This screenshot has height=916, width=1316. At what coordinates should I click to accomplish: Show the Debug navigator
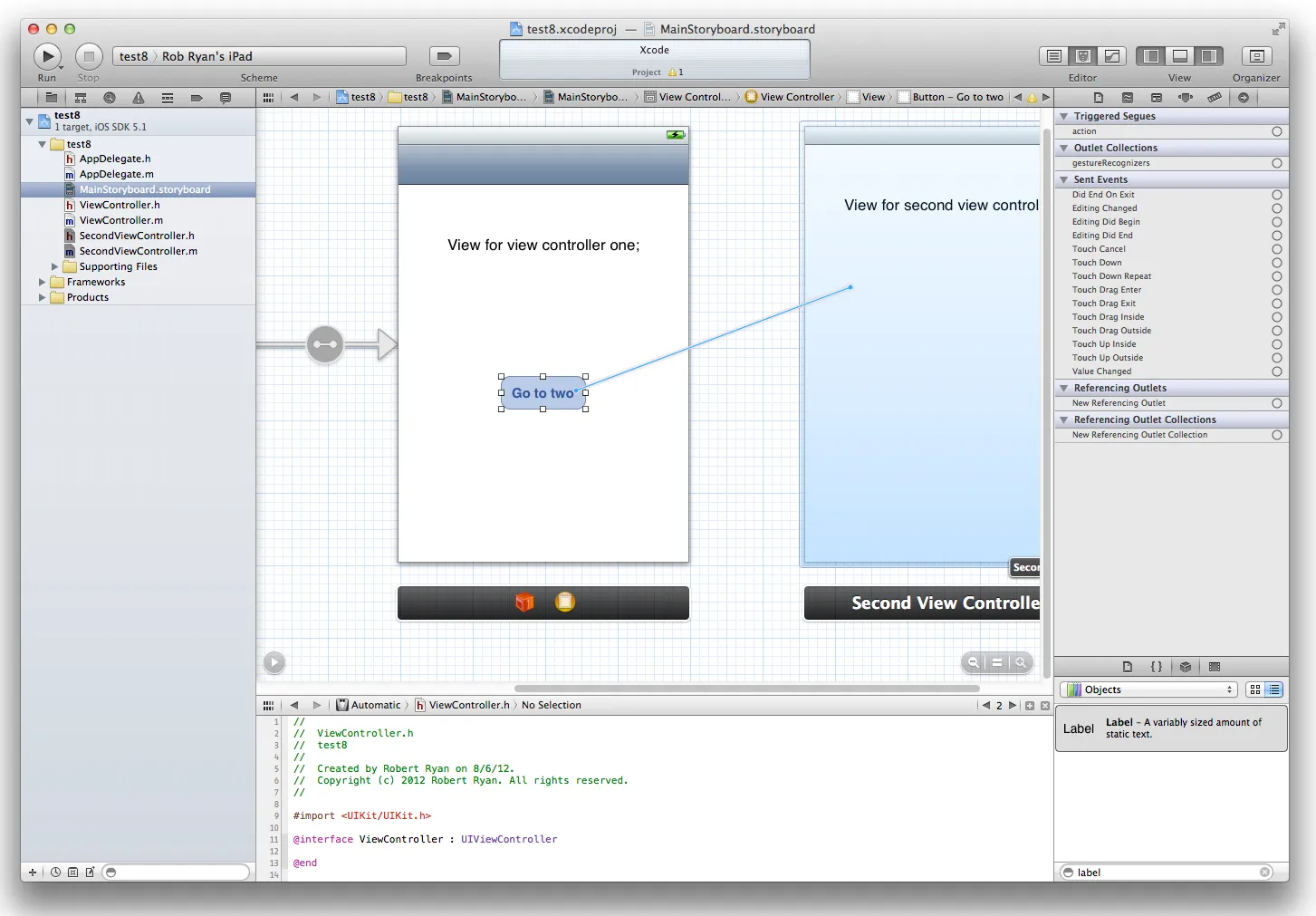168,98
